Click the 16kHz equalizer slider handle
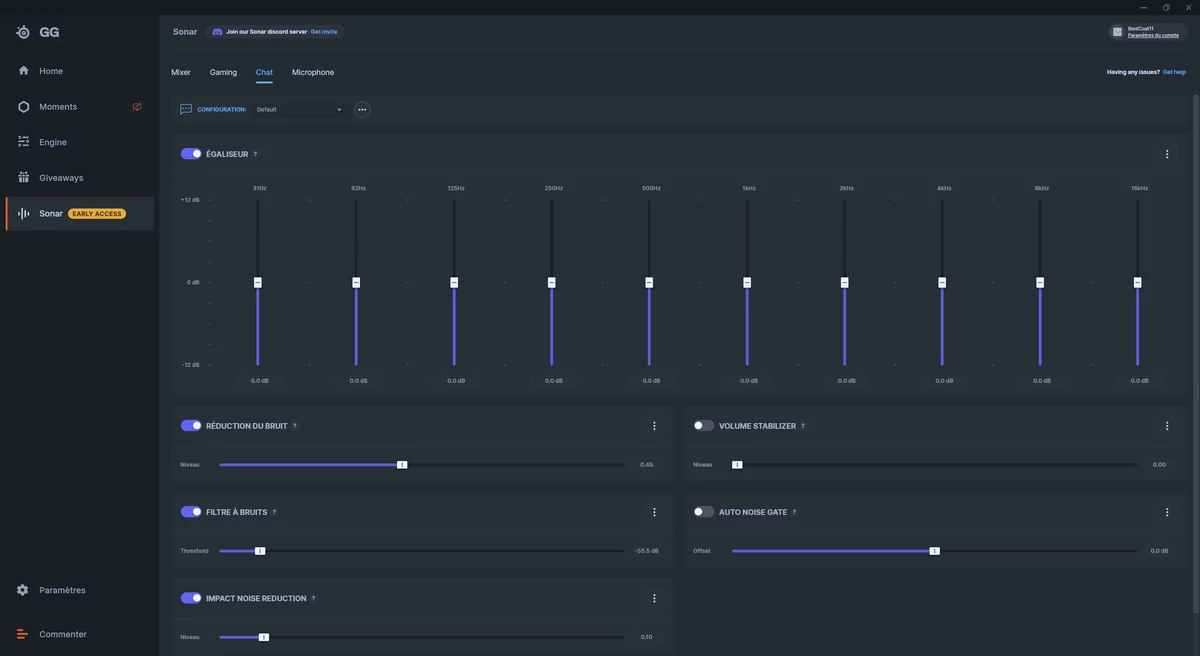This screenshot has width=1200, height=656. 1138,283
